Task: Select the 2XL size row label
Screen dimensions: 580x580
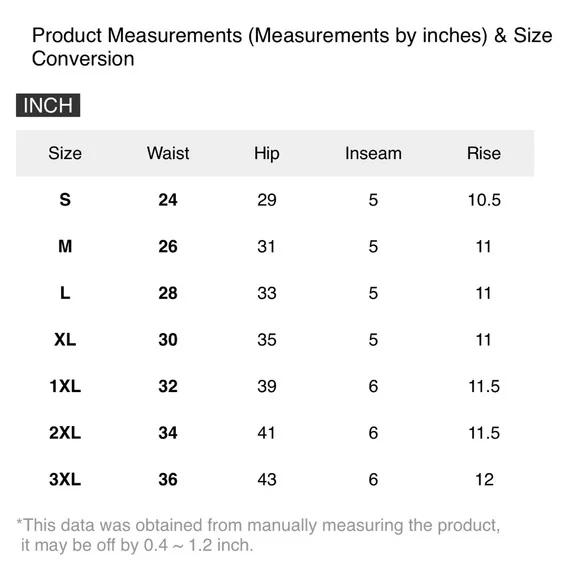Action: pyautogui.click(x=65, y=433)
